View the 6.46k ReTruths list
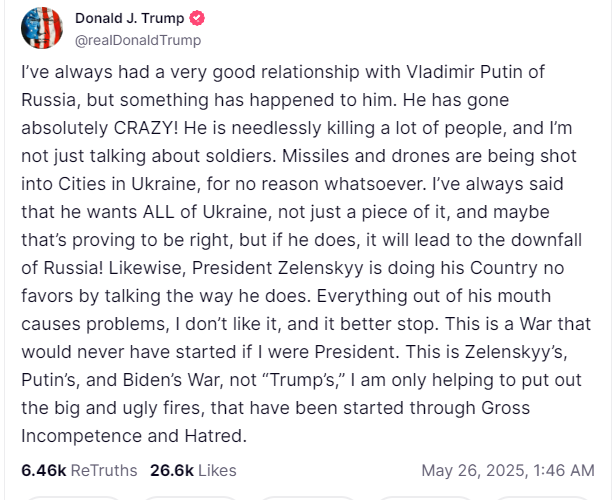The image size is (614, 500). tap(79, 470)
